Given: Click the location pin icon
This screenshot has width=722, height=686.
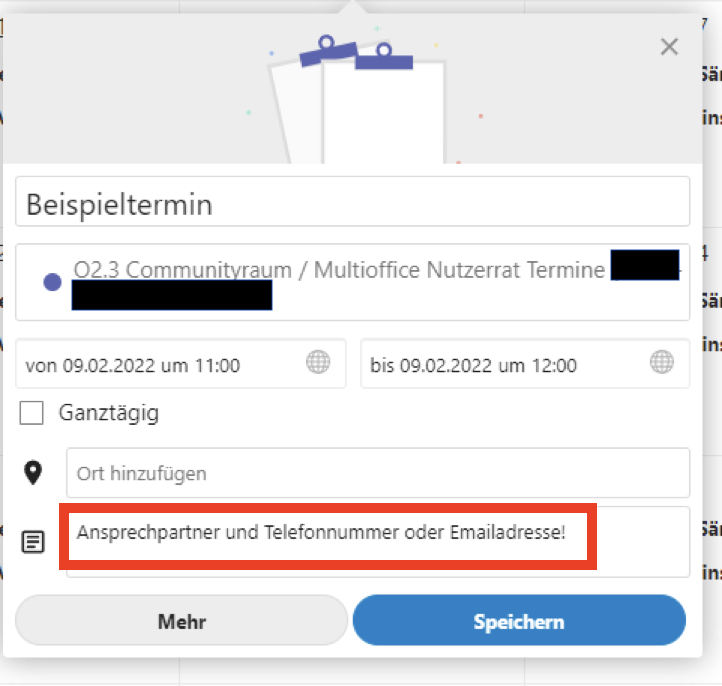Looking at the screenshot, I should click(34, 472).
